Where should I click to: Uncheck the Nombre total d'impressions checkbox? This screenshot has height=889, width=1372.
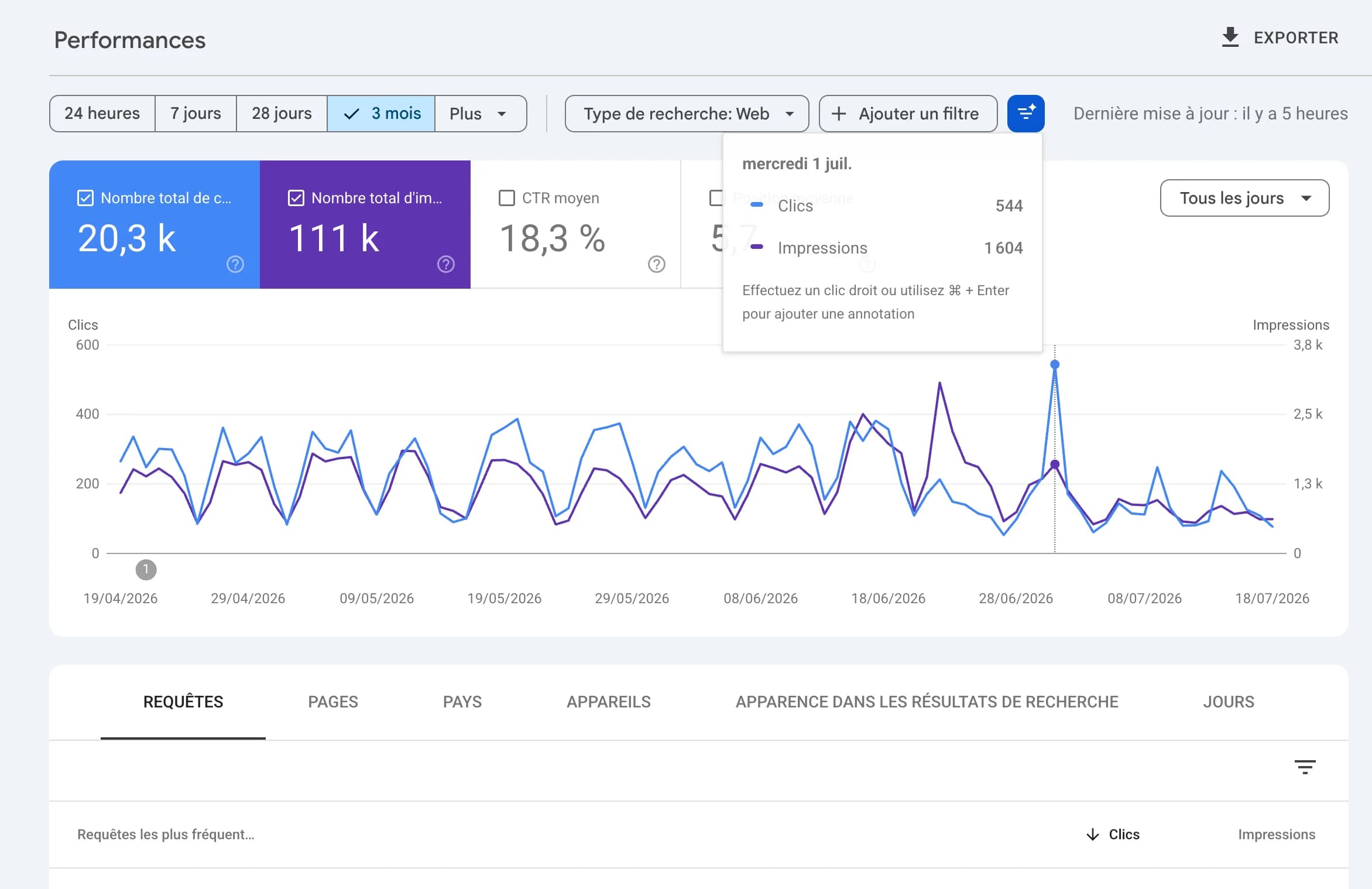[x=296, y=198]
